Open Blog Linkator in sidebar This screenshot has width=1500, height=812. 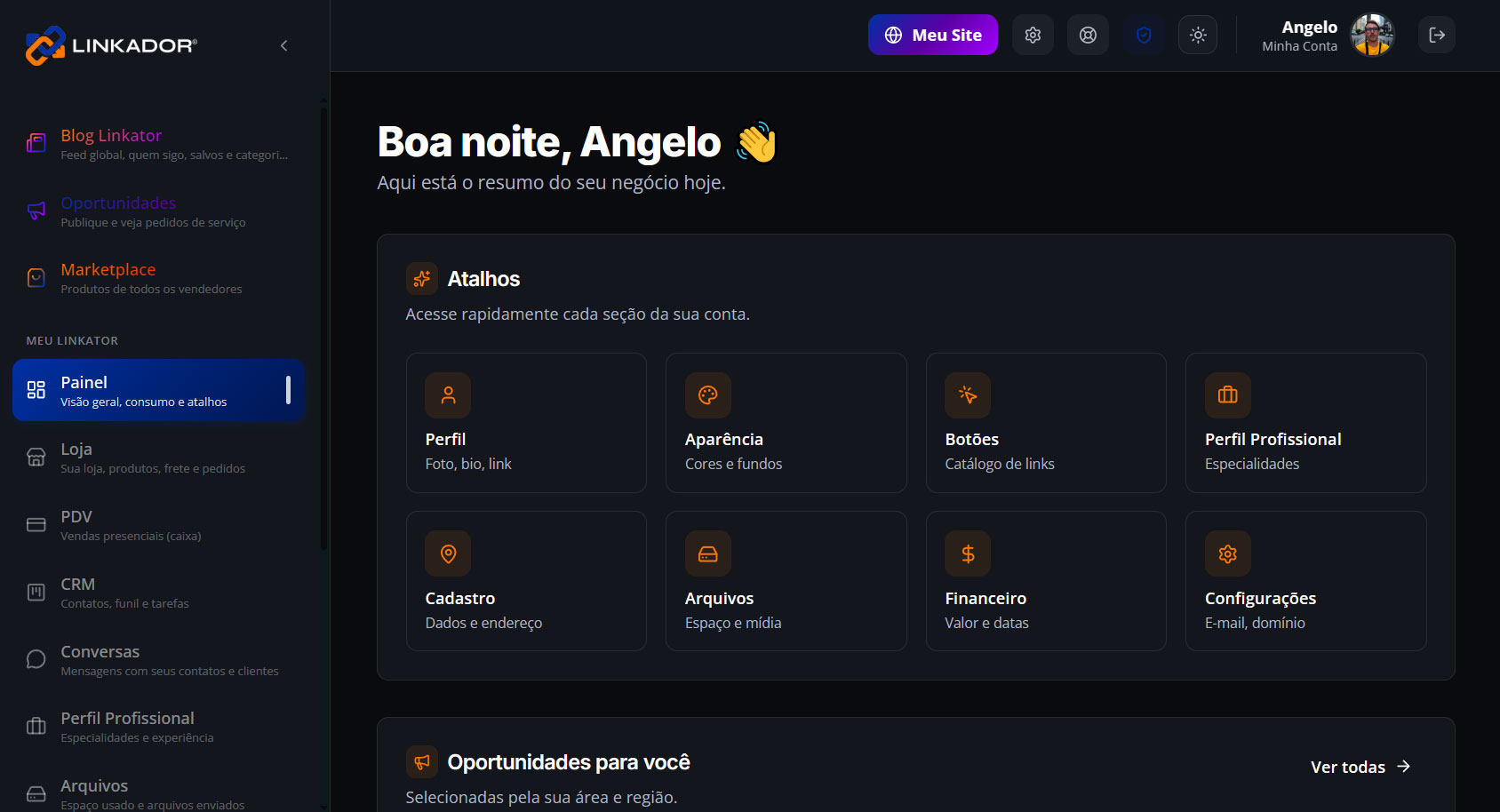tap(158, 144)
